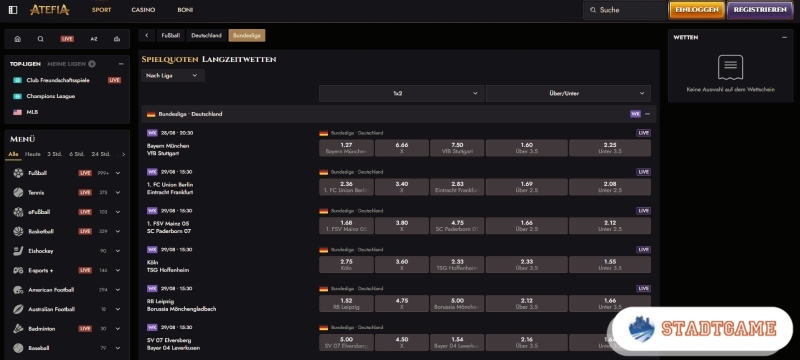Select the Fußball sport icon in the menu

18,173
